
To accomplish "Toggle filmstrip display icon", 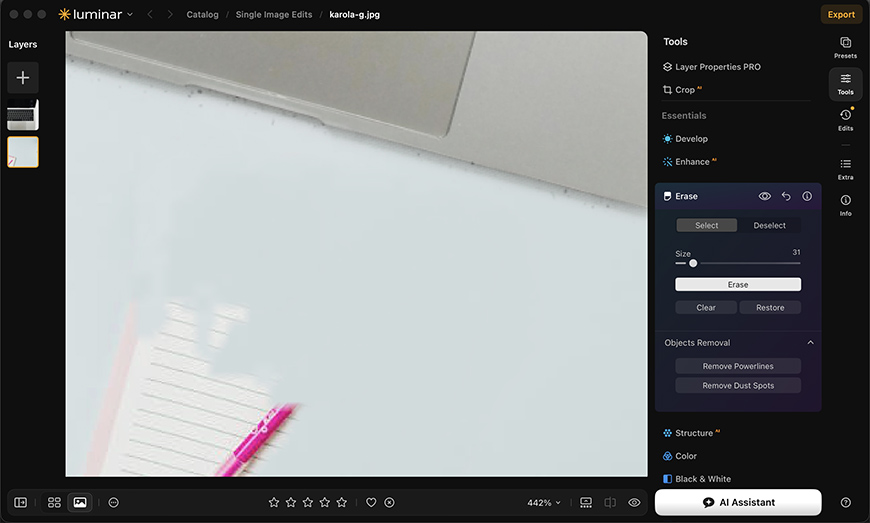I will tap(586, 502).
